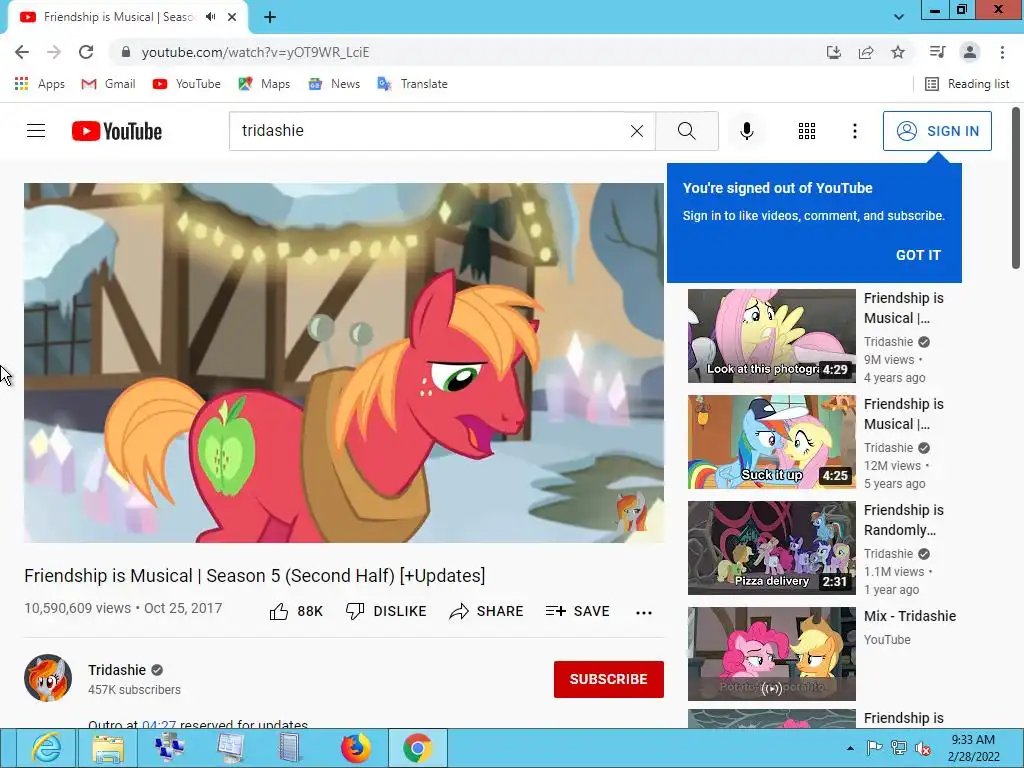Reload the page
The image size is (1024, 768).
(x=86, y=52)
